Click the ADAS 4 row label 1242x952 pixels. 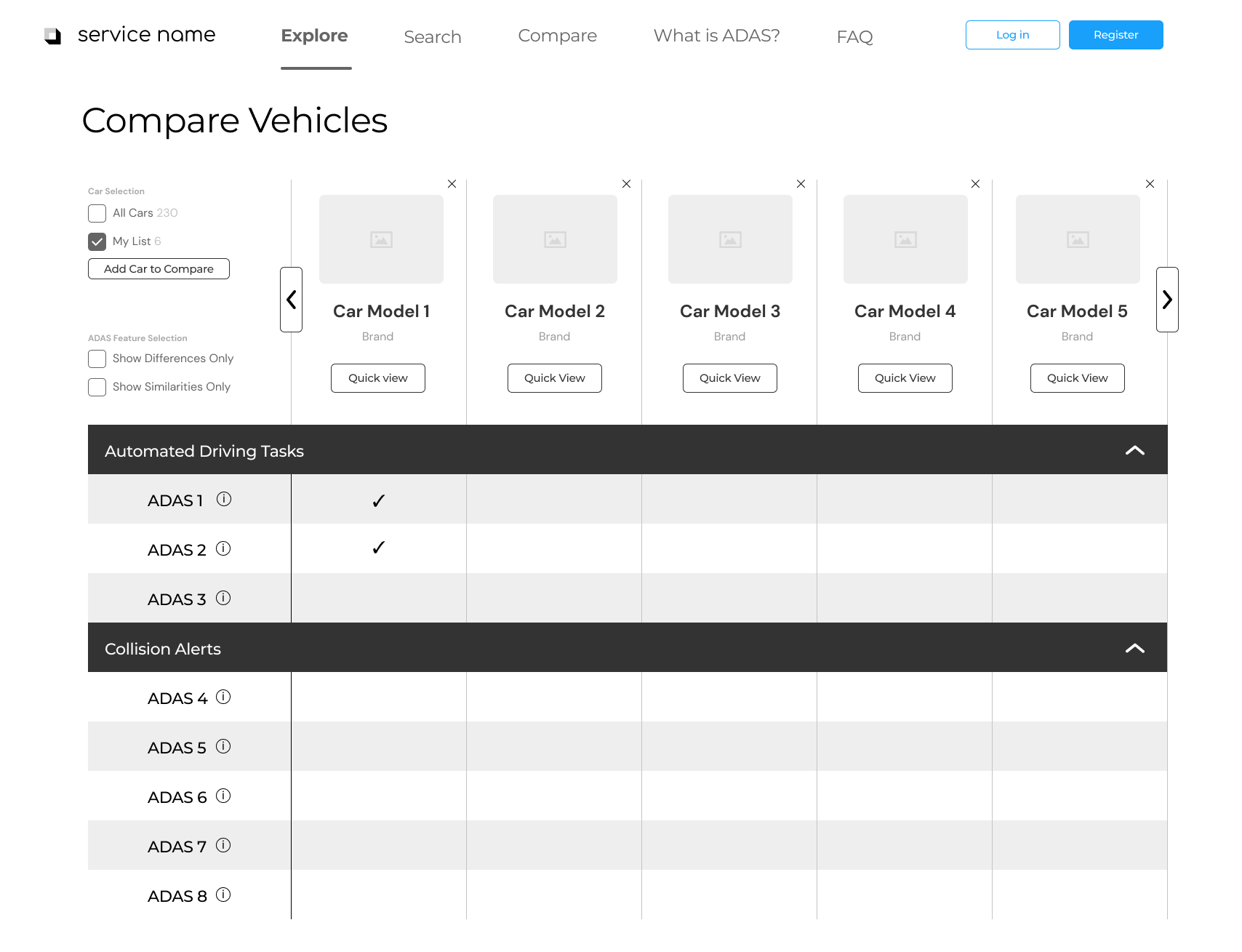[177, 698]
